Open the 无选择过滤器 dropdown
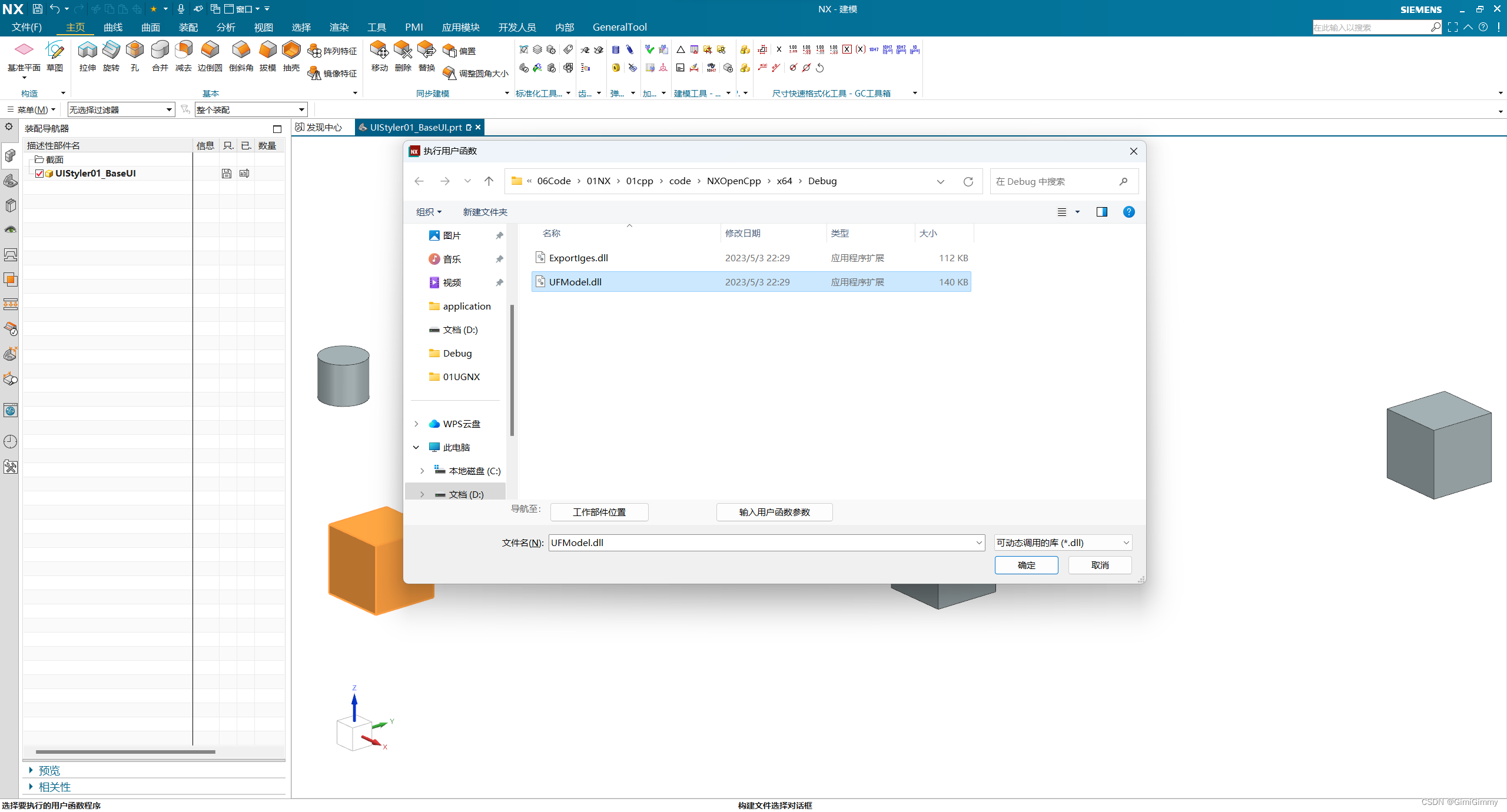 click(121, 109)
